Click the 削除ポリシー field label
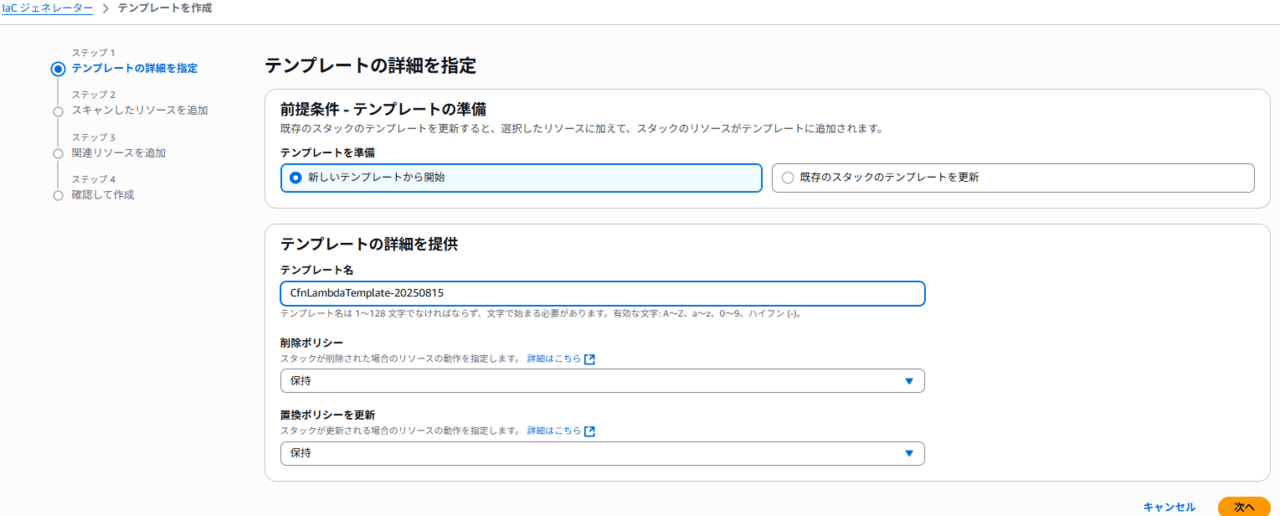The image size is (1280, 516). [312, 343]
